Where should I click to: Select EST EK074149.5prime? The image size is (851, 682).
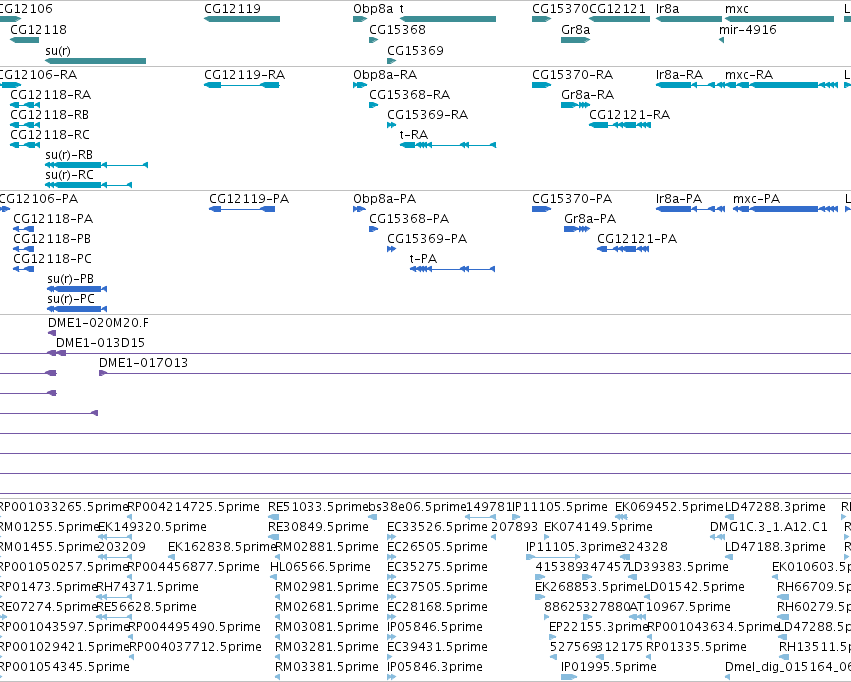598,527
